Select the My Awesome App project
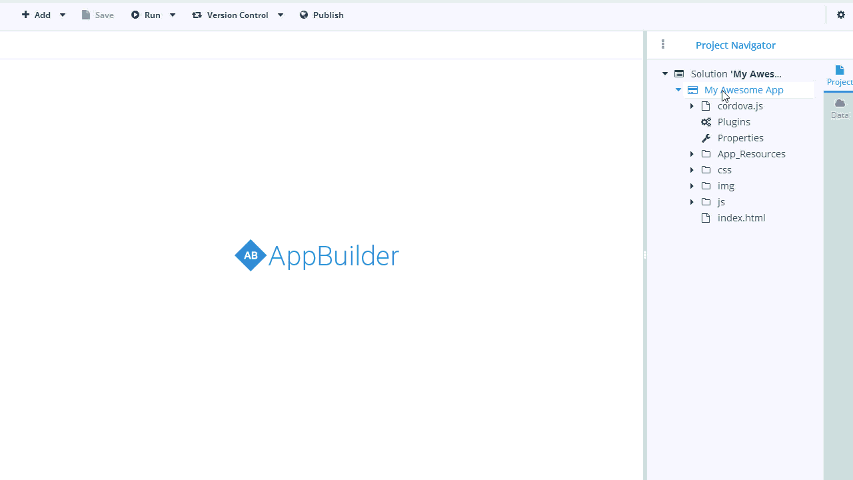The width and height of the screenshot is (853, 480). coord(744,90)
